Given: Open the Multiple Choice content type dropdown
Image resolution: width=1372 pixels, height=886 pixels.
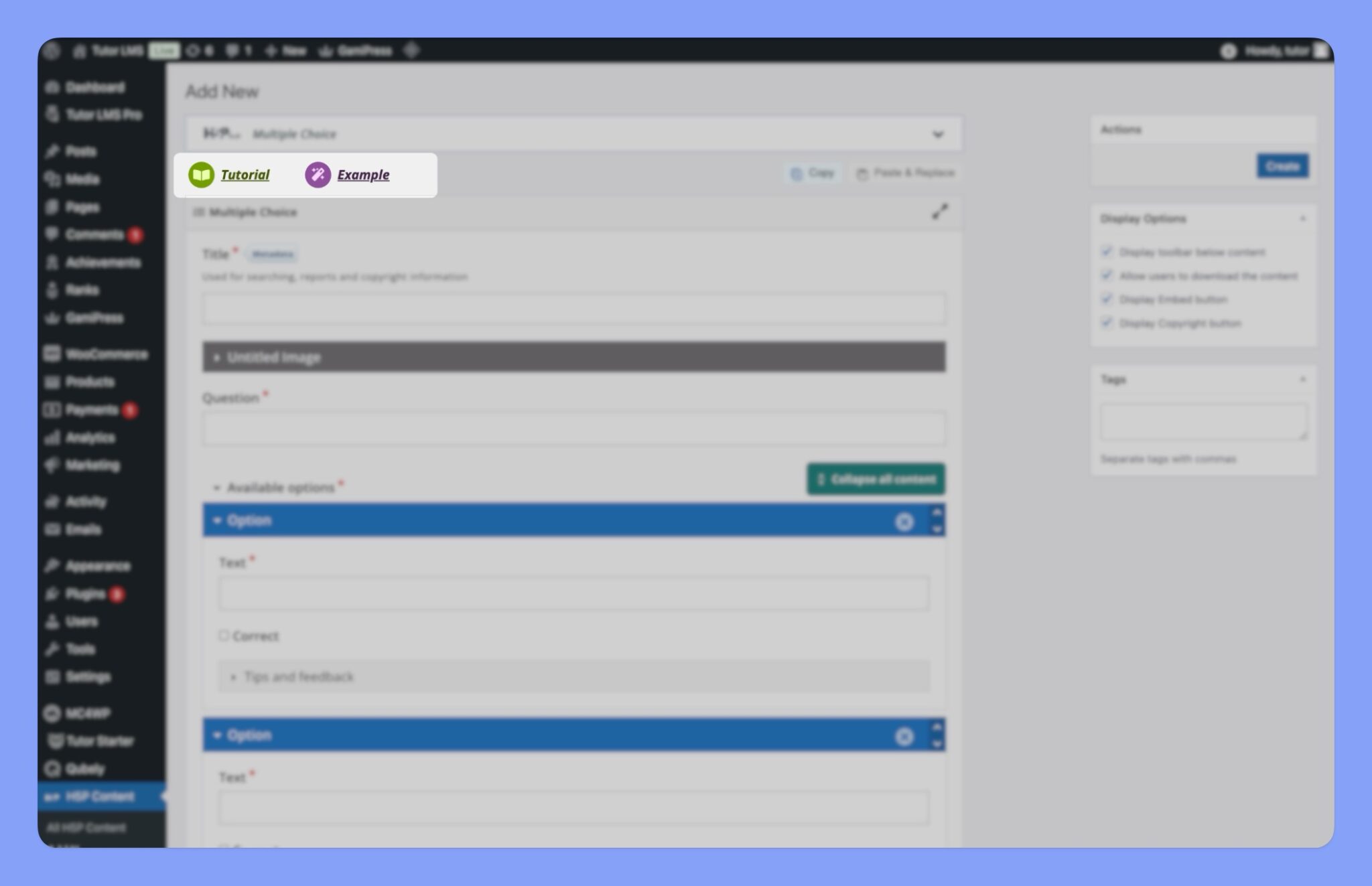Looking at the screenshot, I should [x=937, y=135].
